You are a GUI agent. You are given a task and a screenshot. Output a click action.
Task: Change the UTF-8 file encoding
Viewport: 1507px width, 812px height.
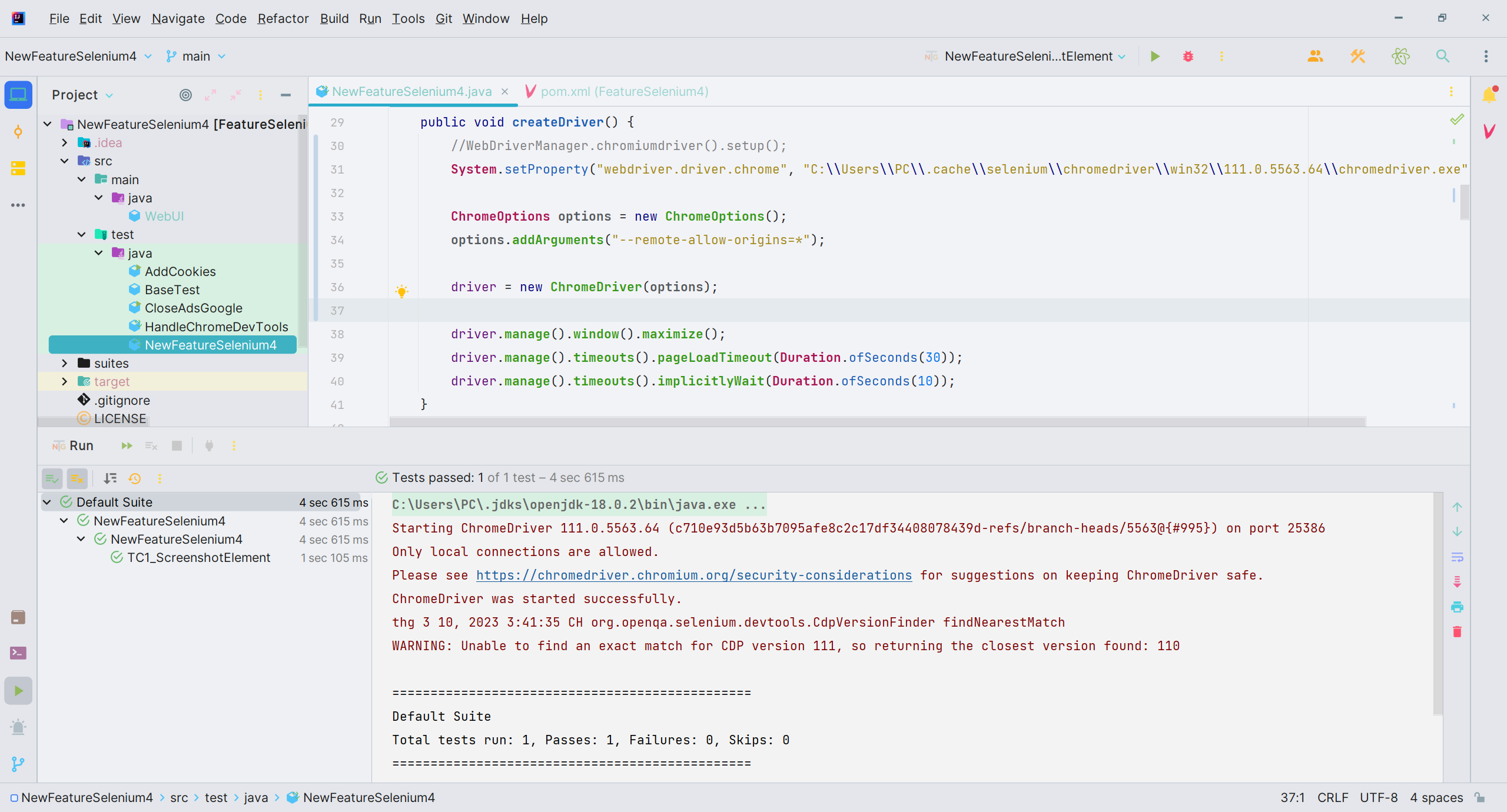point(1379,798)
